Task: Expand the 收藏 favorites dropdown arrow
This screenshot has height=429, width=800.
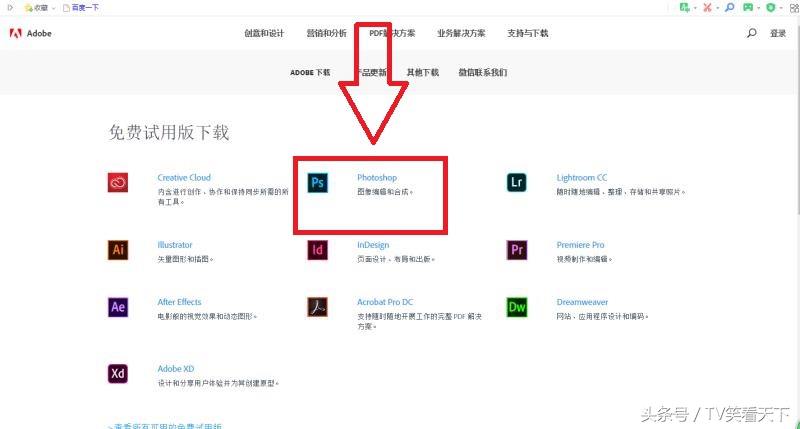Action: tap(53, 9)
